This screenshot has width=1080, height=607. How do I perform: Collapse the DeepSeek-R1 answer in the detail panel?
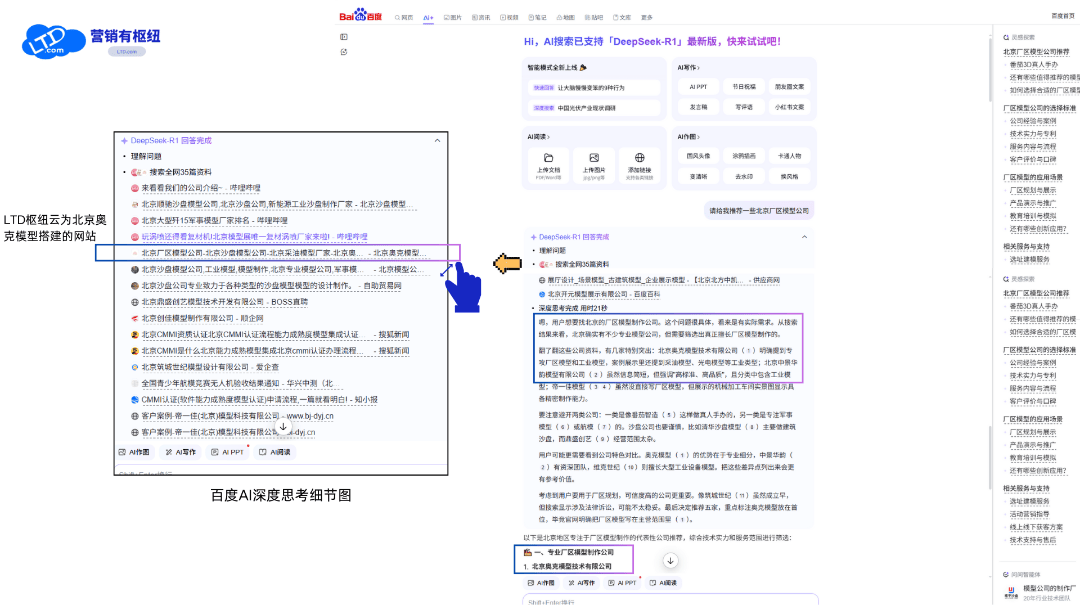tap(437, 141)
